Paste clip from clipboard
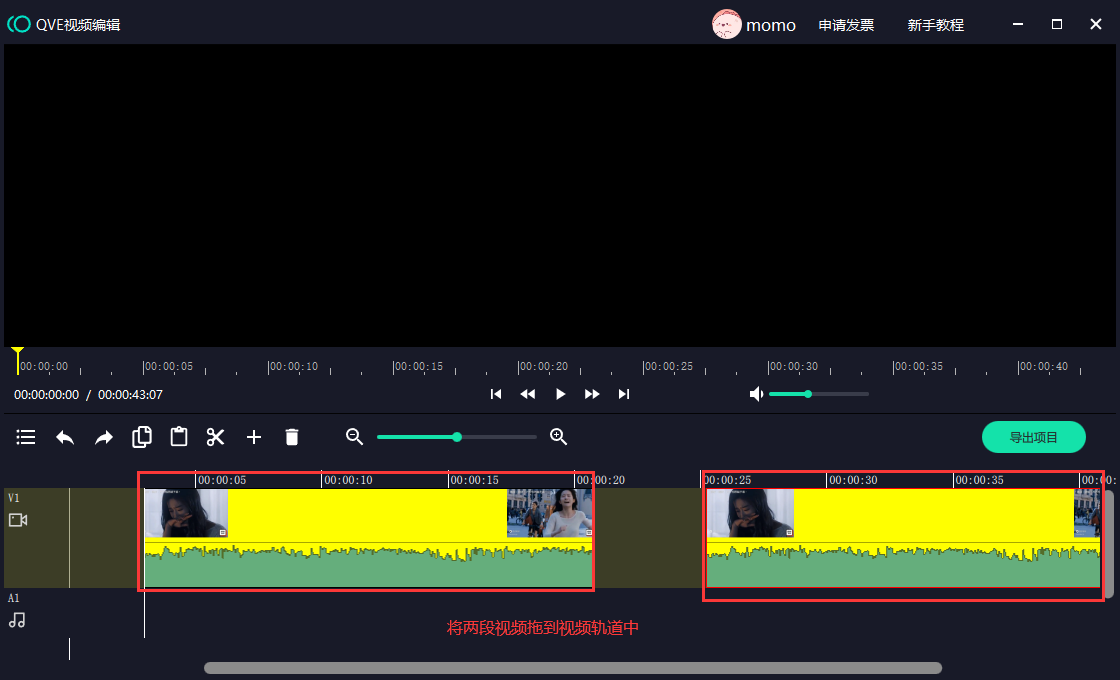Screen dimensions: 1120x680 (x=179, y=437)
